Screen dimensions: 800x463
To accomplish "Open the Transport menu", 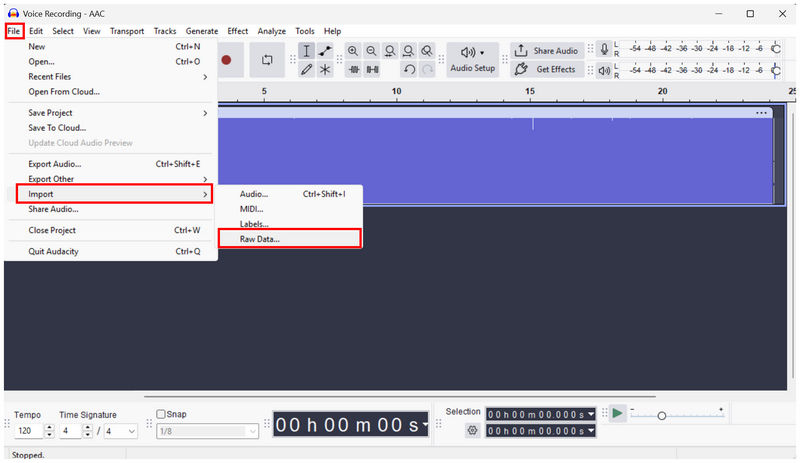I will click(127, 31).
